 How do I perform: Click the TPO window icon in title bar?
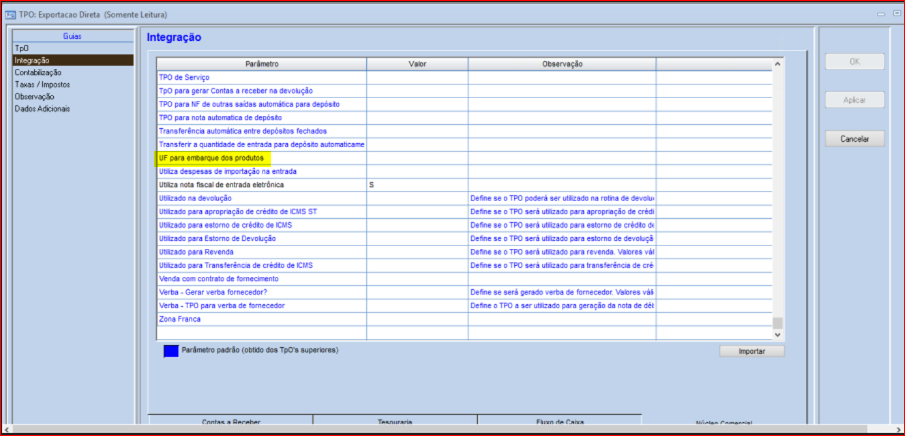pos(11,12)
